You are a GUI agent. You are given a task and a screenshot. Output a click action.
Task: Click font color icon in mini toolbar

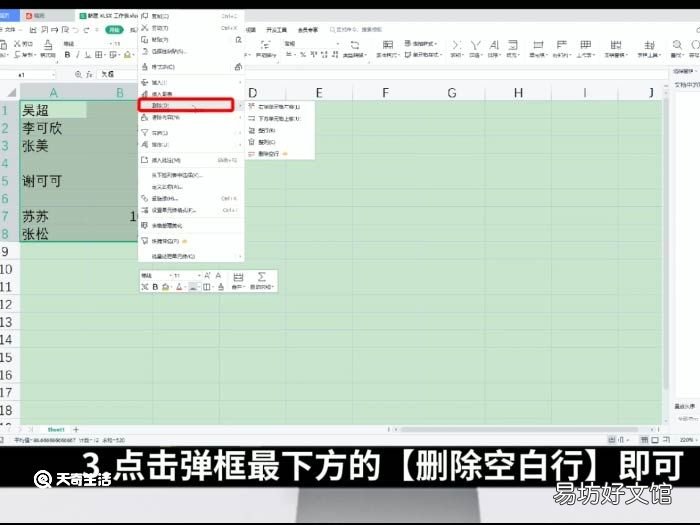179,287
